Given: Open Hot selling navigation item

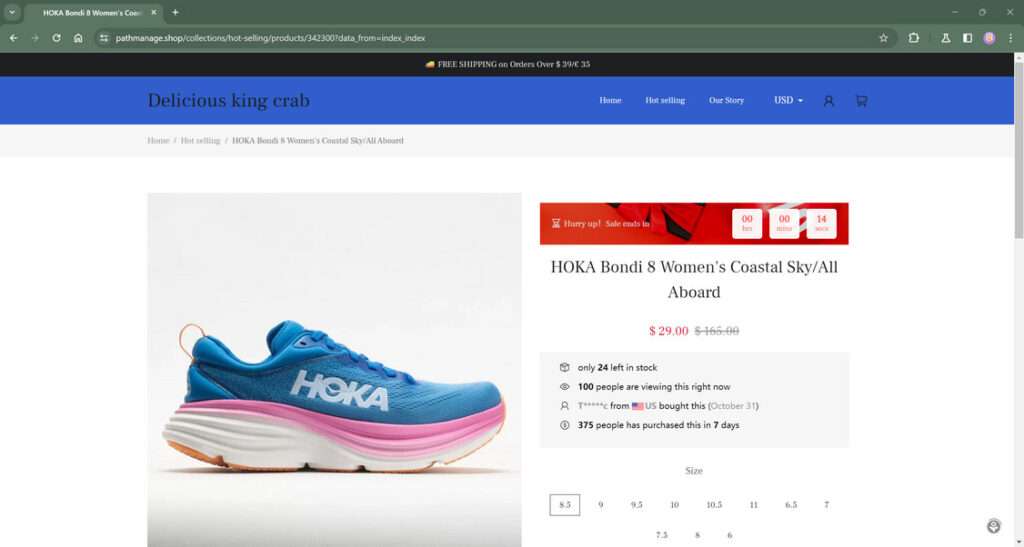Looking at the screenshot, I should click(665, 100).
